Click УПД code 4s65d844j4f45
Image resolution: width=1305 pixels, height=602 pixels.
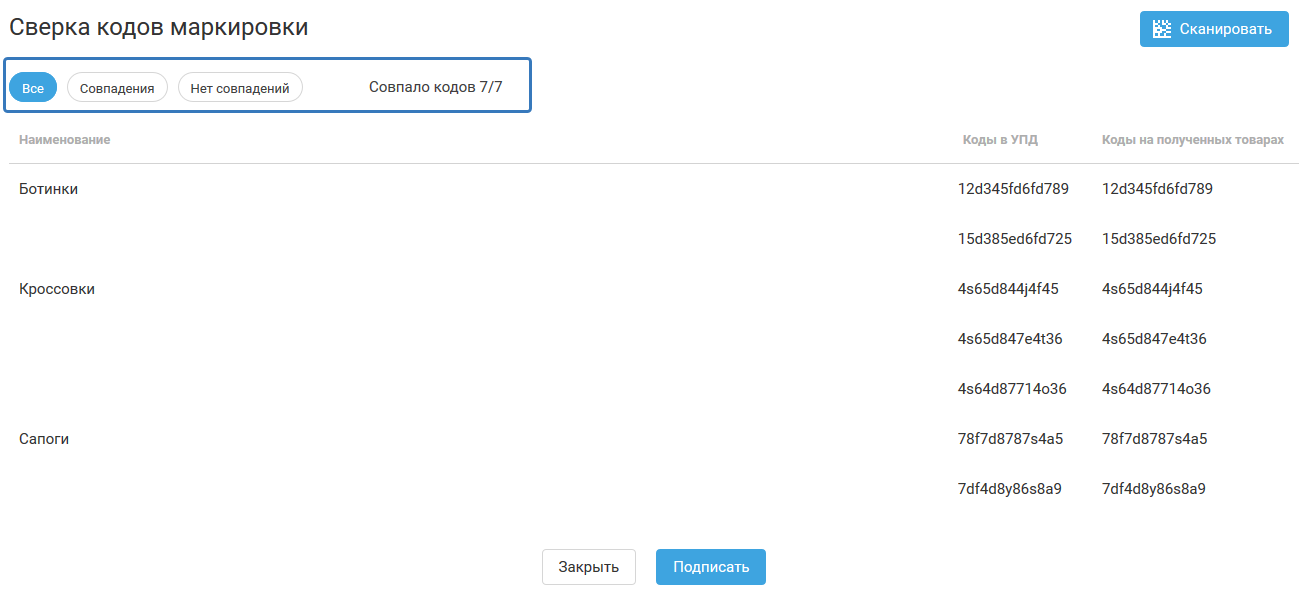click(1008, 289)
